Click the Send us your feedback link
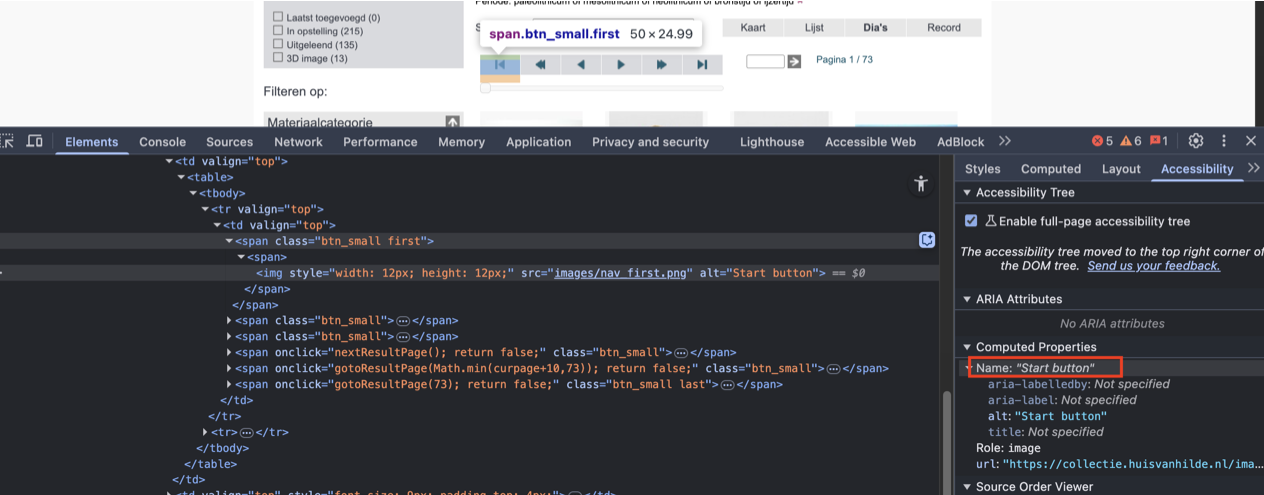Viewport: 1264px width, 495px height. tap(1153, 266)
